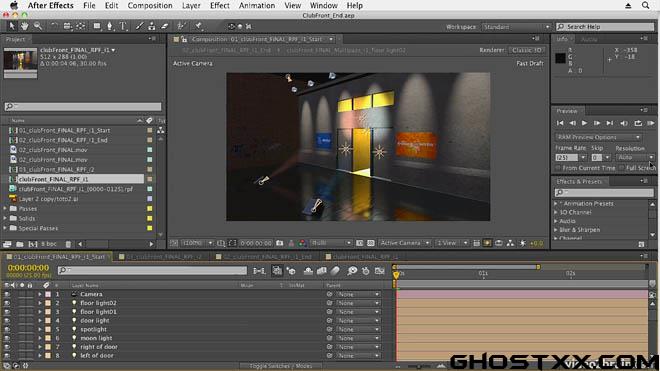This screenshot has height=371, width=660.
Task: Toggle motion blur switch in timeline
Action: pos(335,271)
